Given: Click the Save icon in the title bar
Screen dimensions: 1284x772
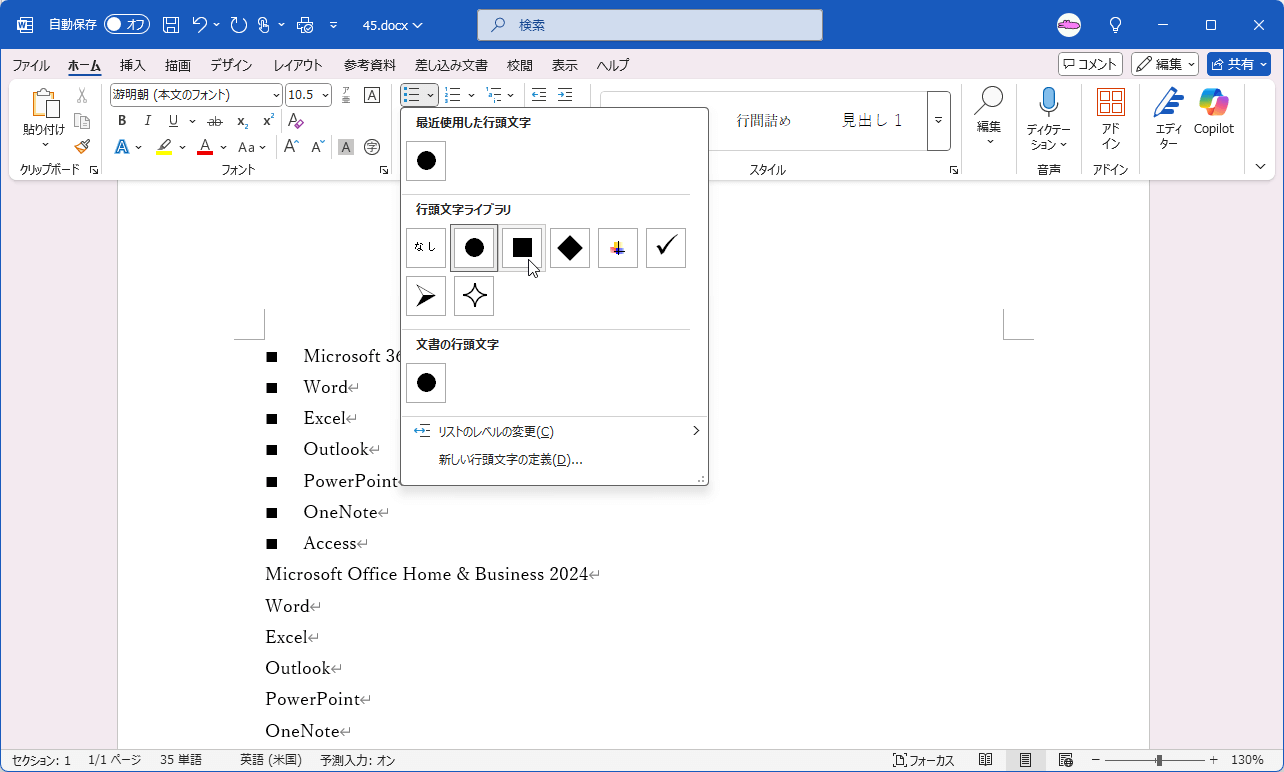Looking at the screenshot, I should 171,24.
